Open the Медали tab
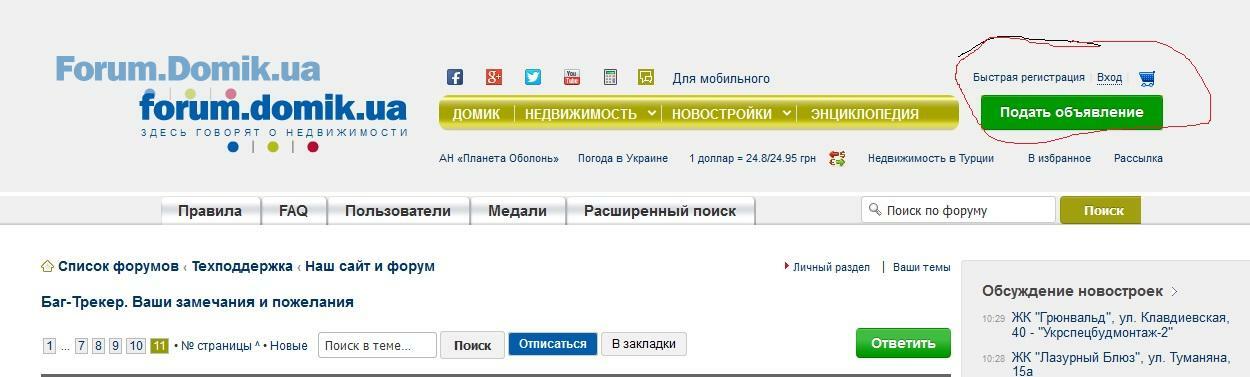1250x377 pixels. tap(517, 211)
